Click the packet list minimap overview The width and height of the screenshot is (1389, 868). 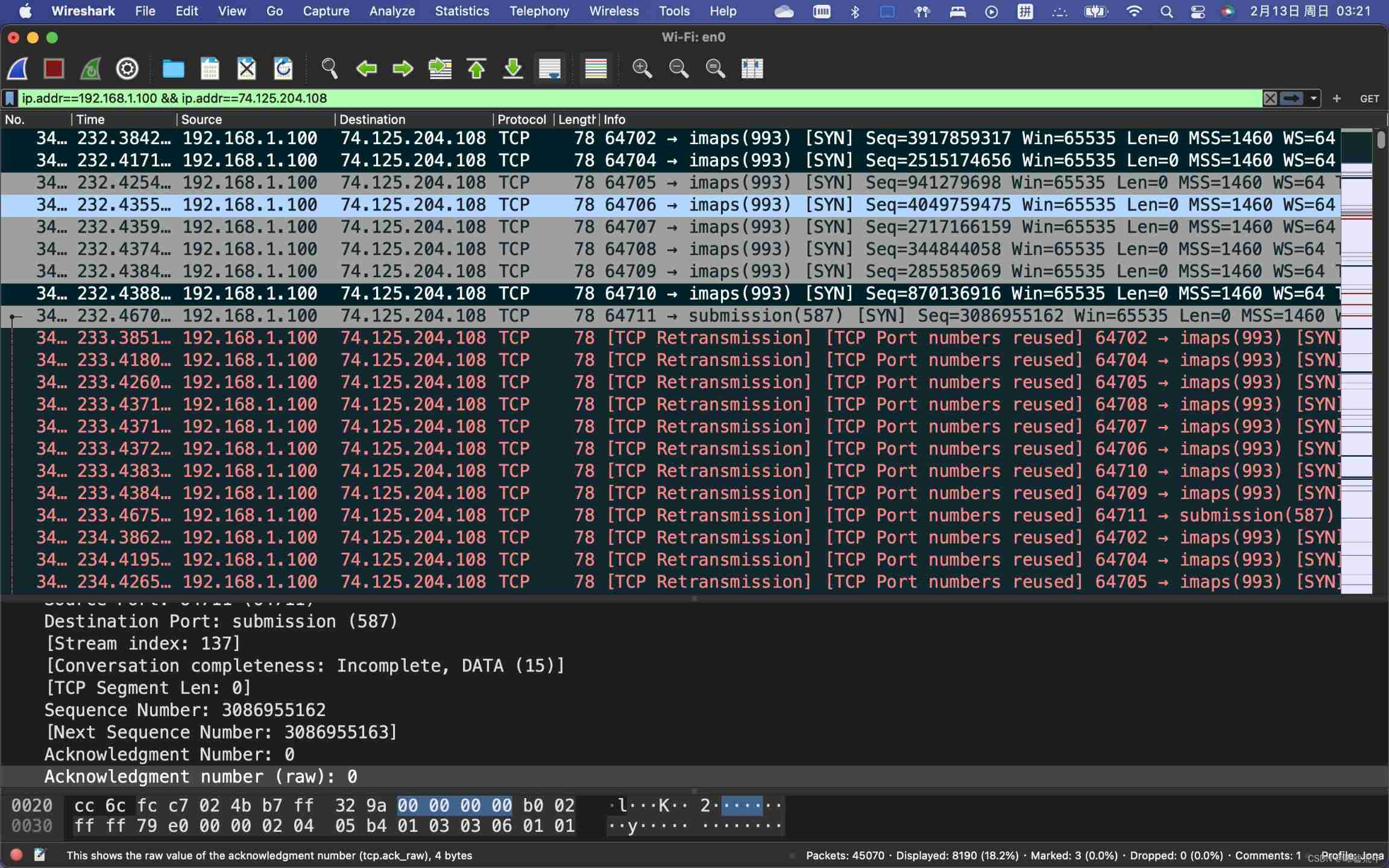point(1356,360)
